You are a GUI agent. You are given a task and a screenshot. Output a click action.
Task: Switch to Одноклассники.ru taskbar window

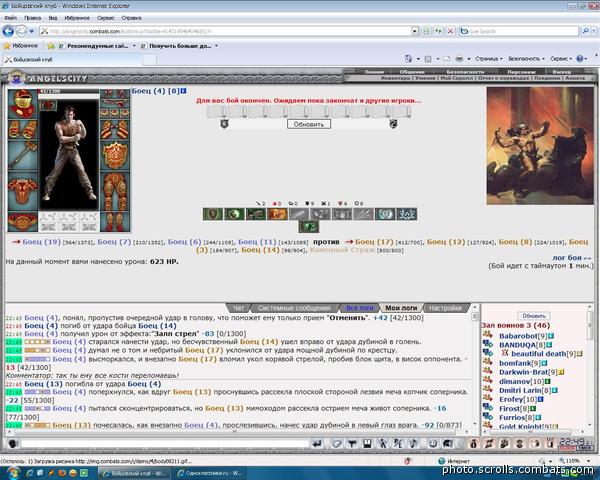click(210, 473)
